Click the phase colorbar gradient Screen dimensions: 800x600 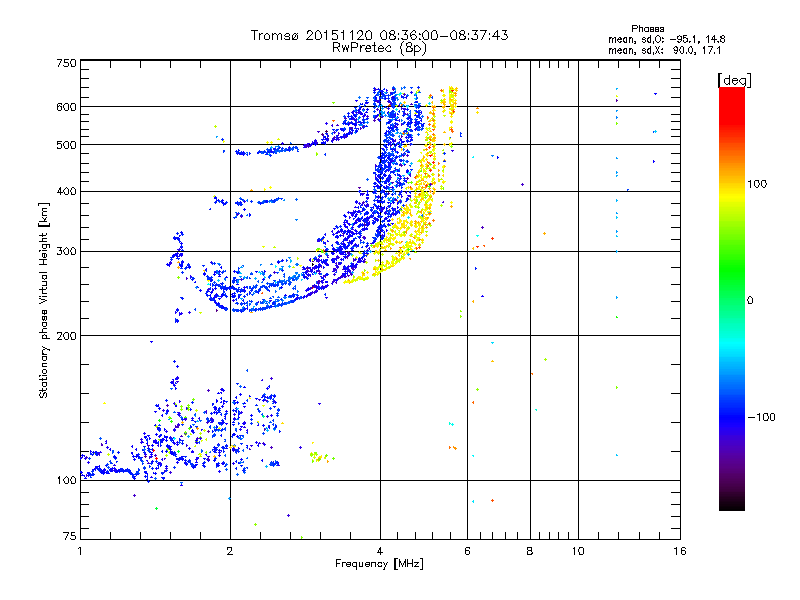coord(732,299)
